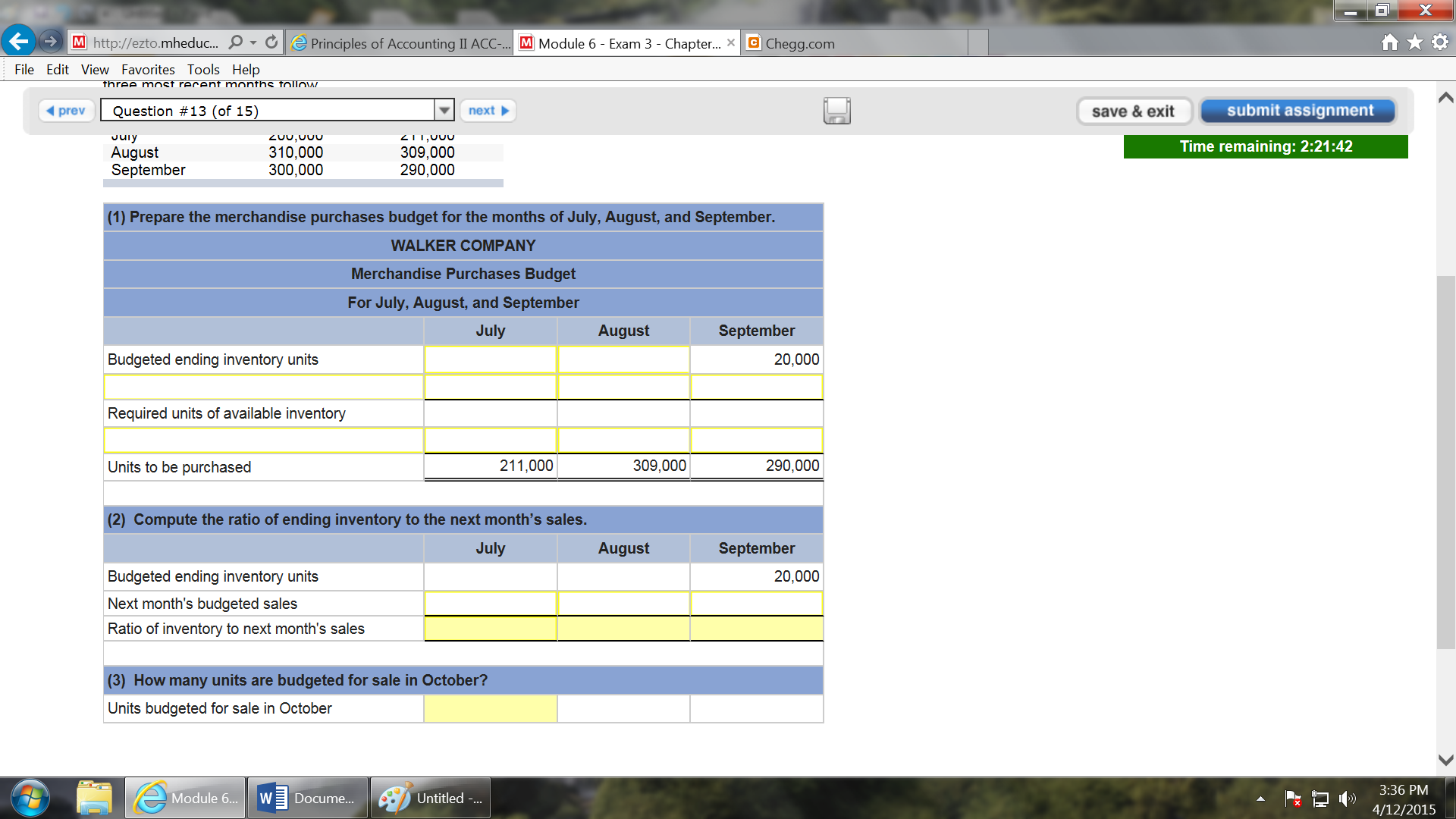Open favorites star icon
This screenshot has height=819, width=1456.
[1415, 42]
